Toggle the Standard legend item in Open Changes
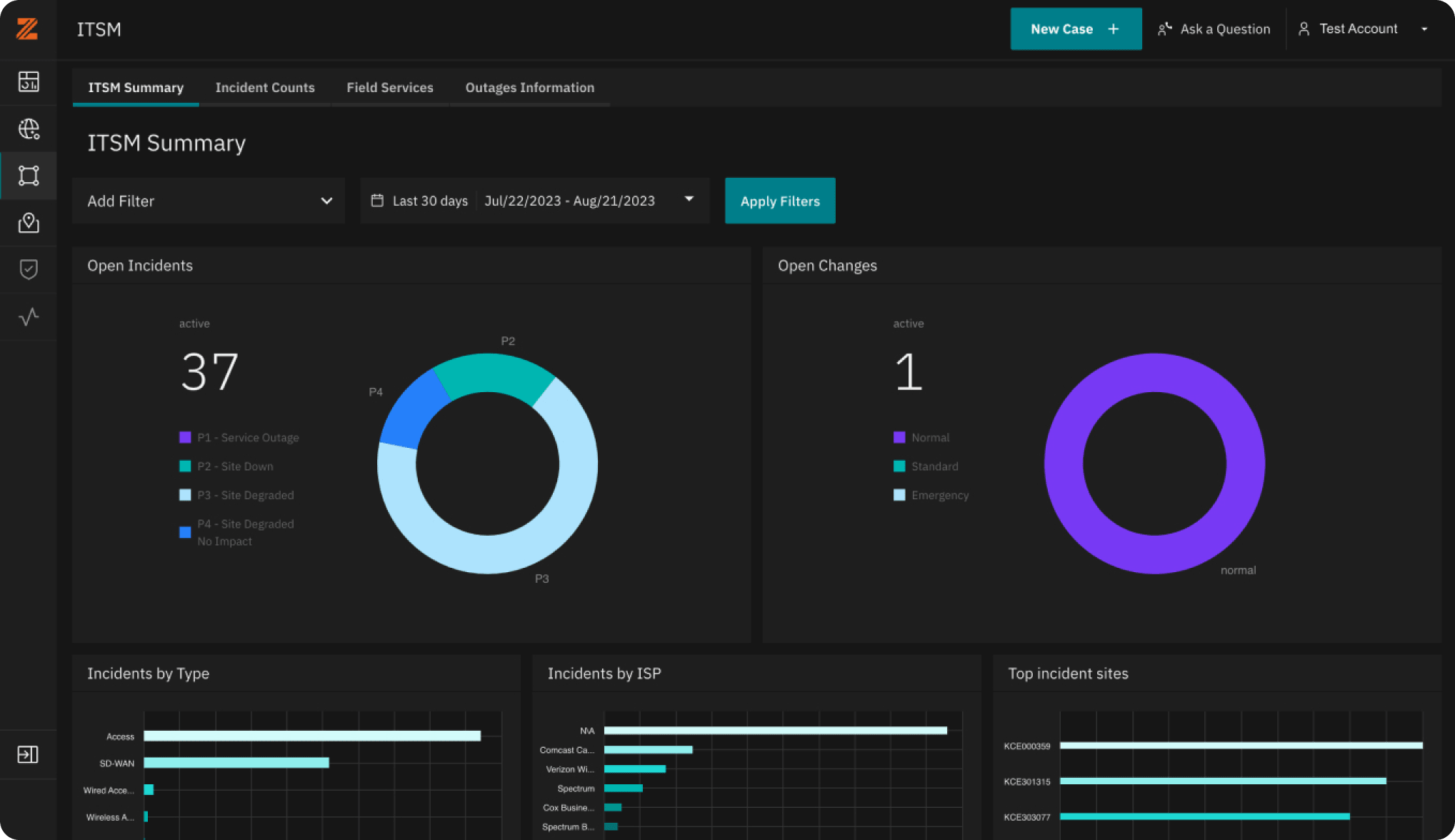The height and width of the screenshot is (840, 1455). coord(926,466)
